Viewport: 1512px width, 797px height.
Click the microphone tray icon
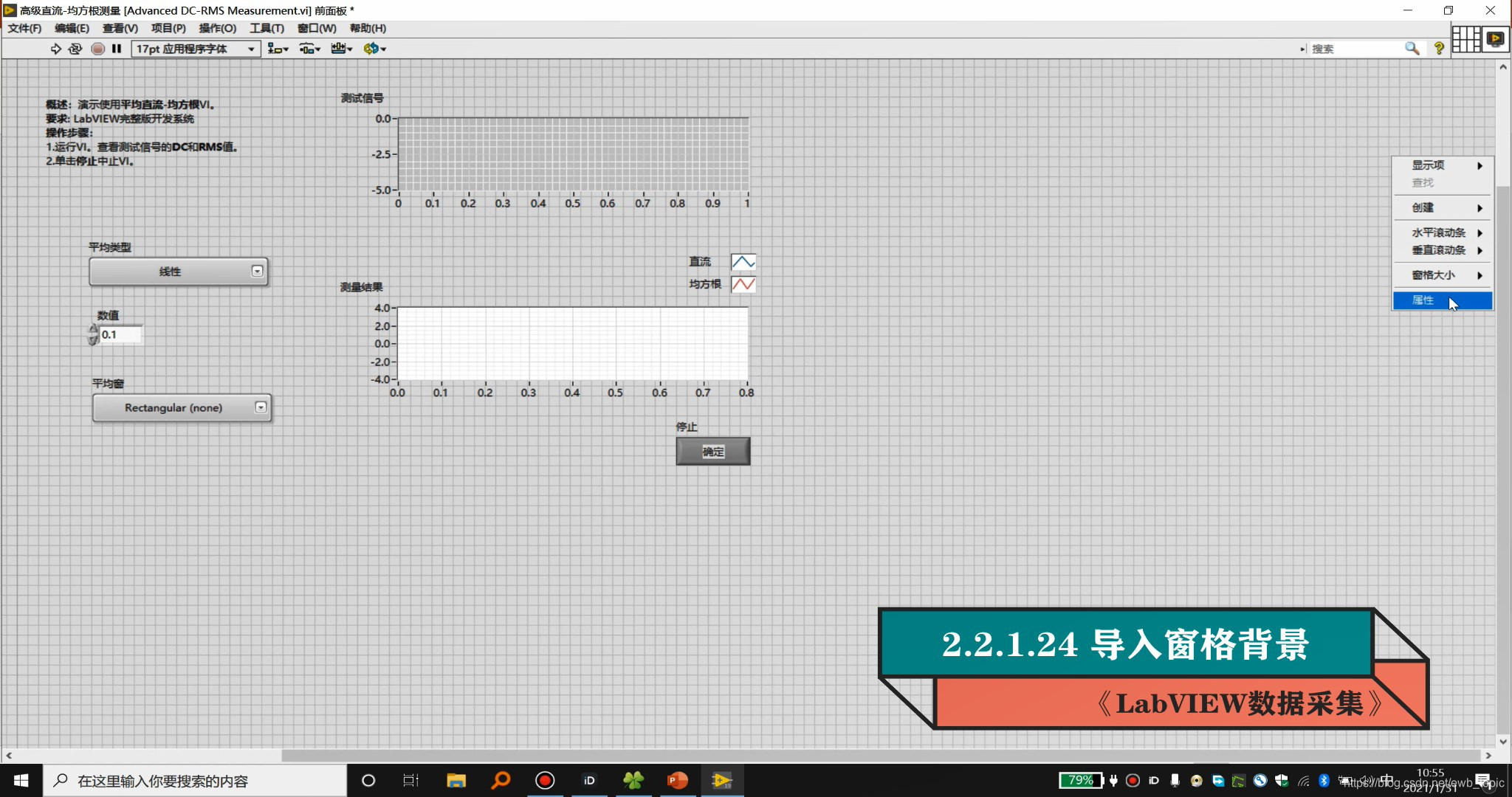click(x=1175, y=781)
